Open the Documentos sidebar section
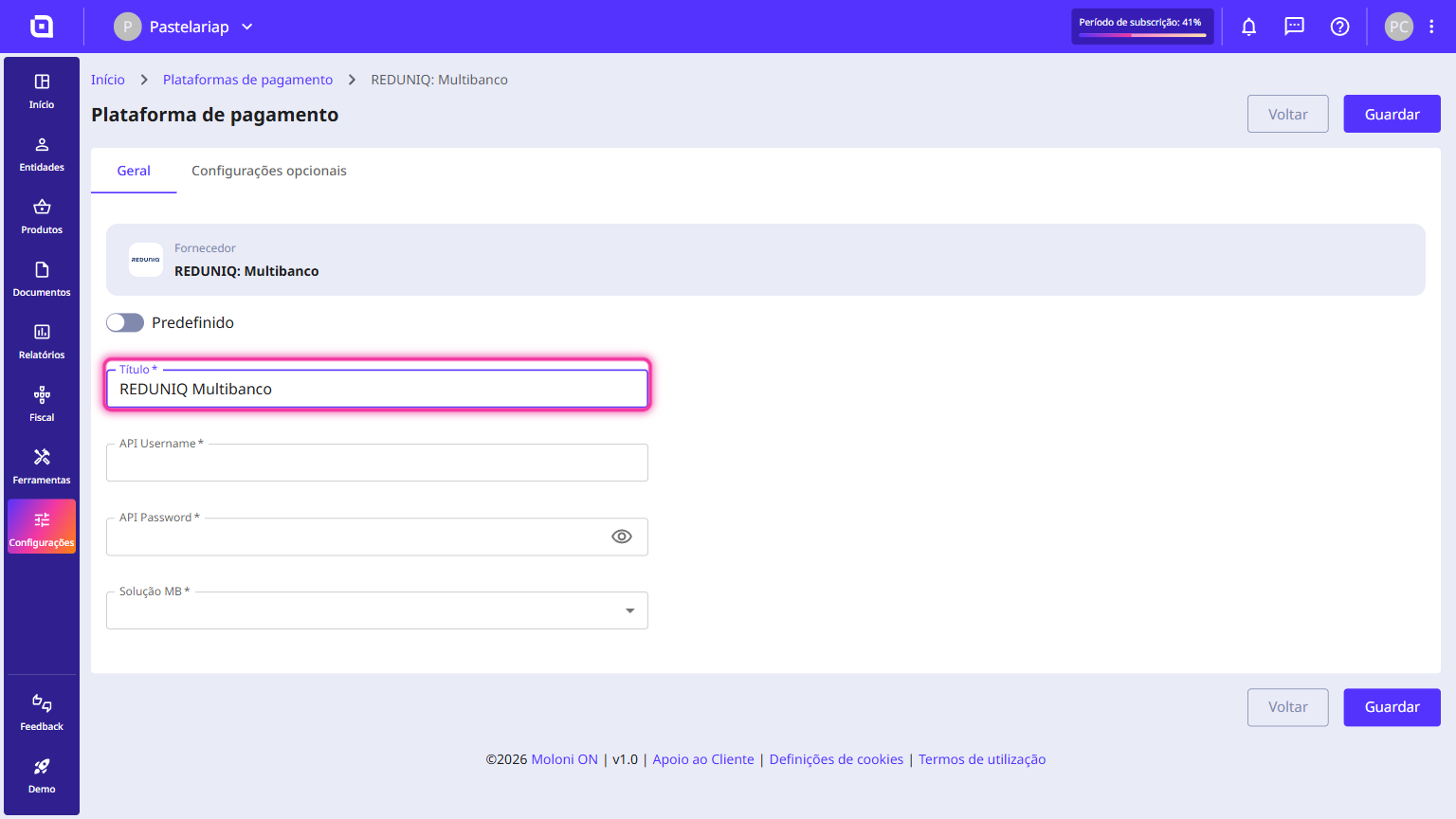This screenshot has width=1456, height=819. pyautogui.click(x=42, y=279)
